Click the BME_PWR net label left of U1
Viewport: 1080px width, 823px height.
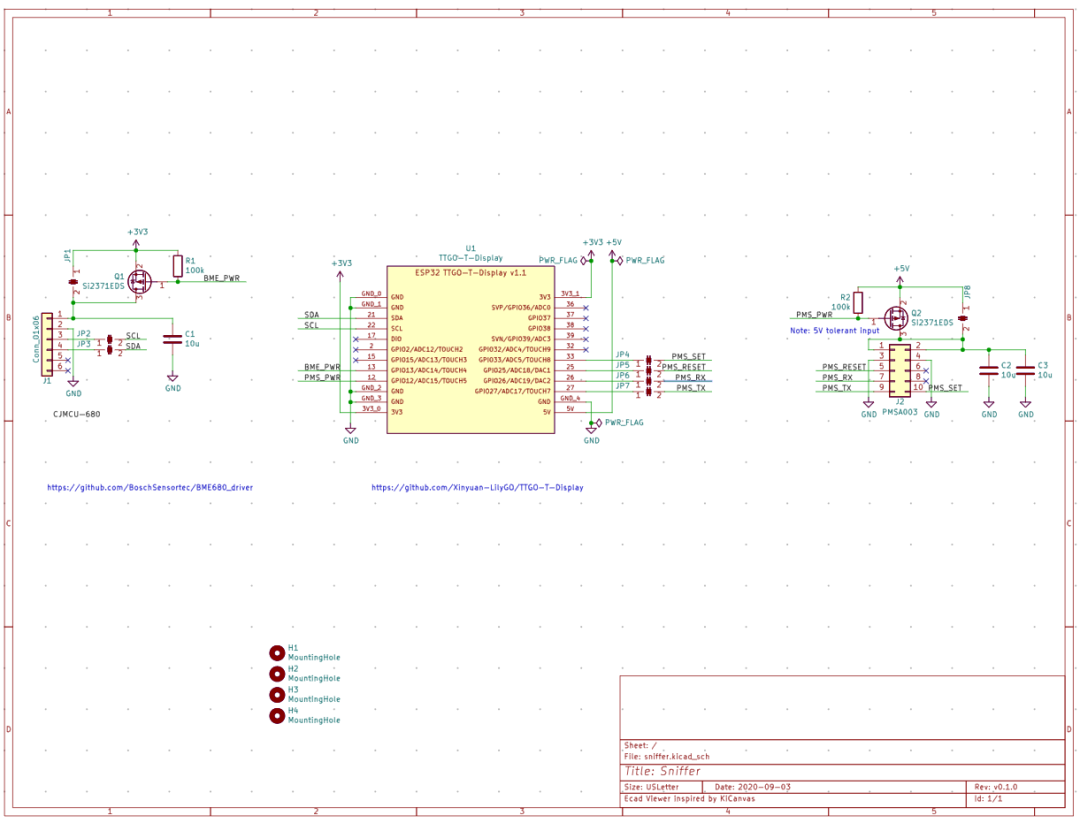point(322,367)
